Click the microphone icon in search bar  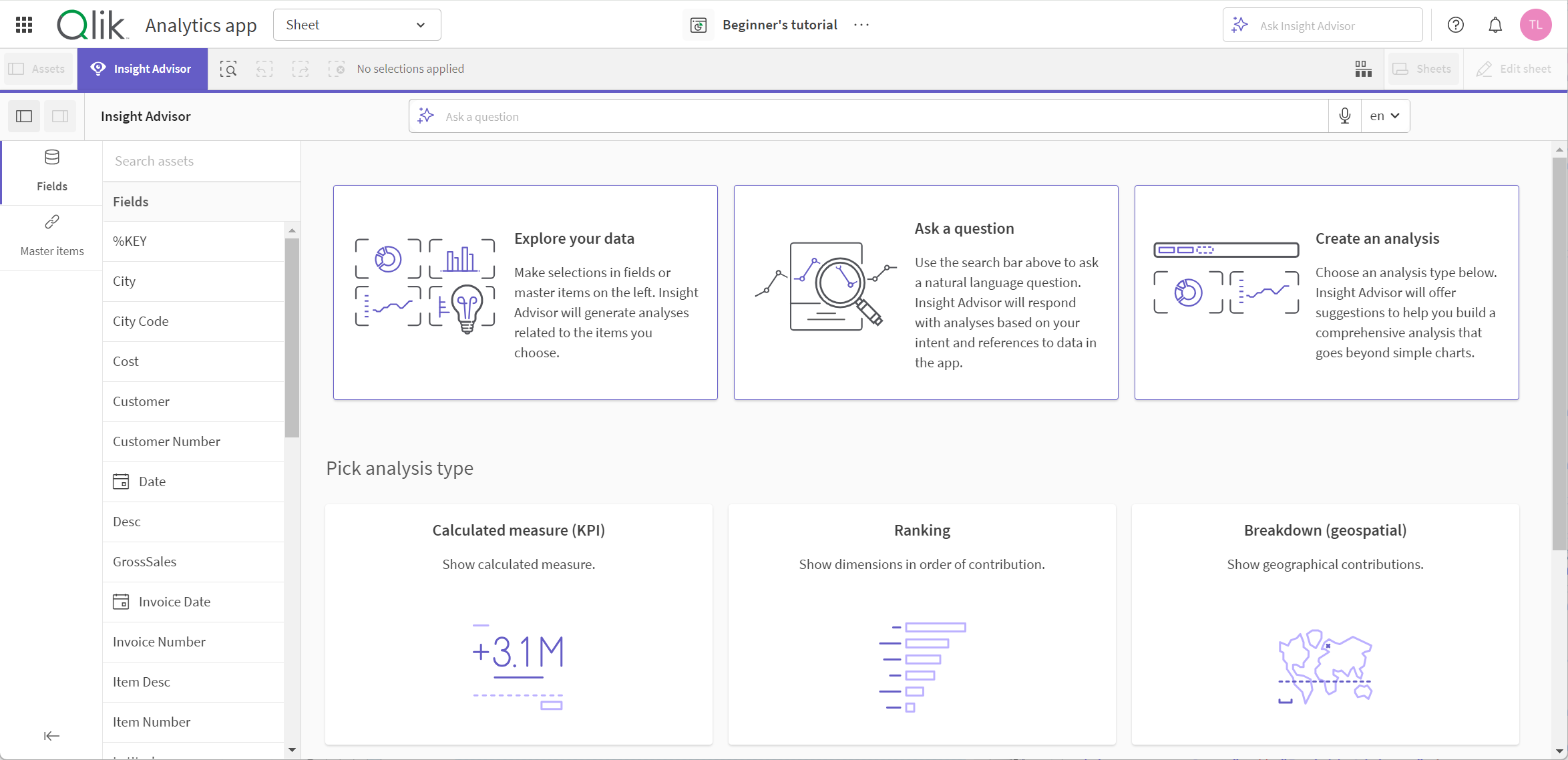tap(1343, 115)
